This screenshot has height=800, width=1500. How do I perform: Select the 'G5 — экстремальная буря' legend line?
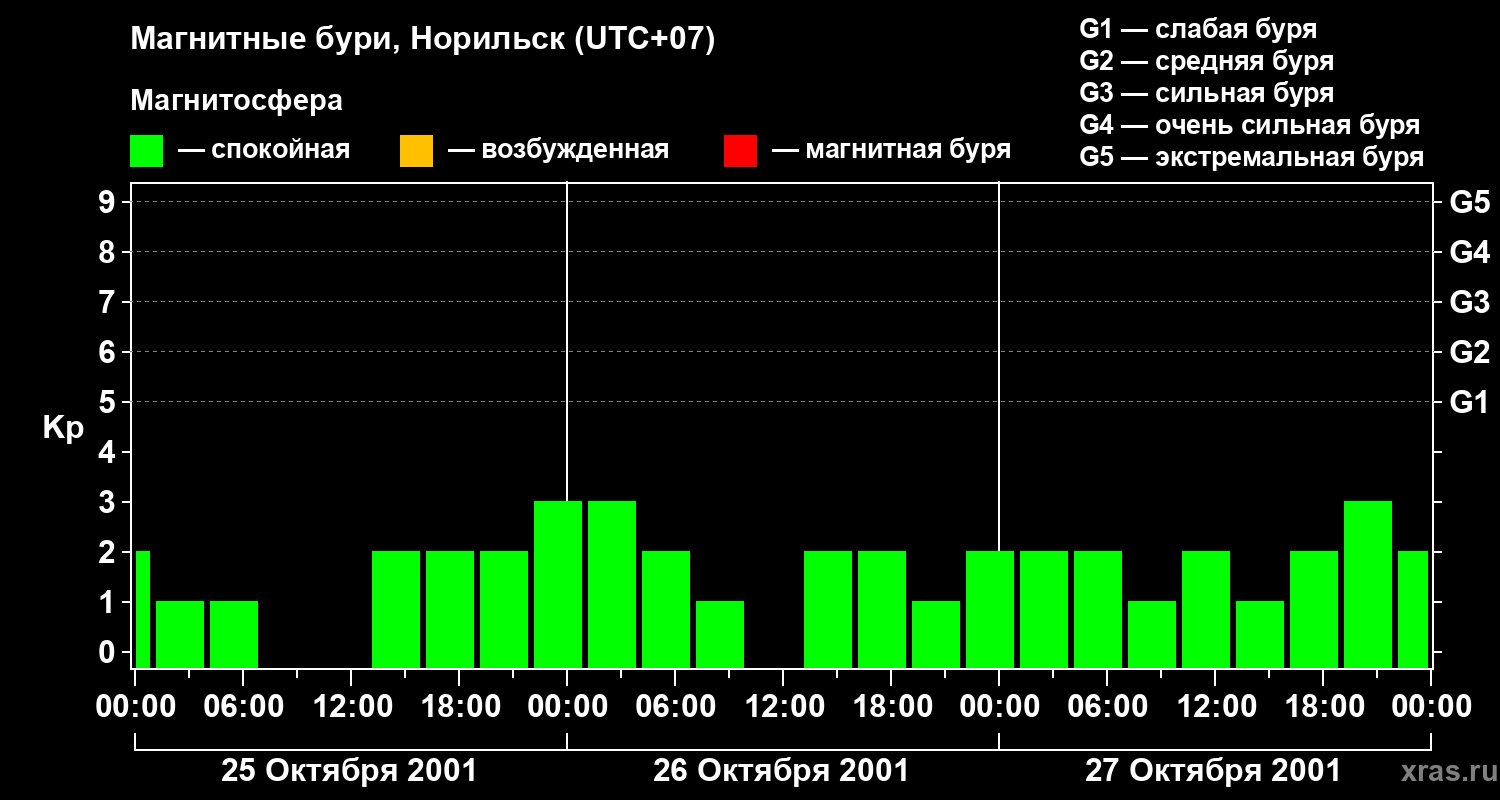point(1252,157)
